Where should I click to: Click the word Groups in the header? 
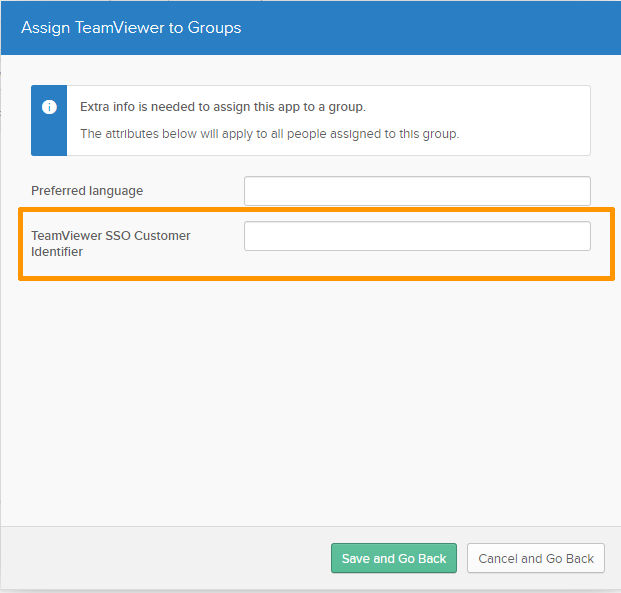tap(214, 28)
